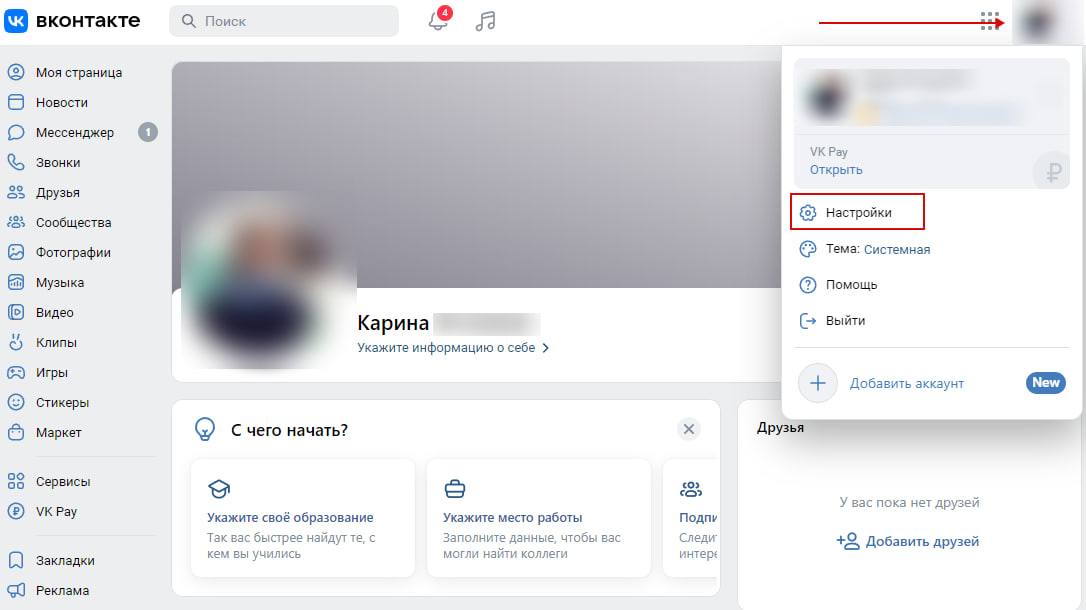Go to Моя страница in sidebar
Image resolution: width=1086 pixels, height=610 pixels.
point(78,73)
